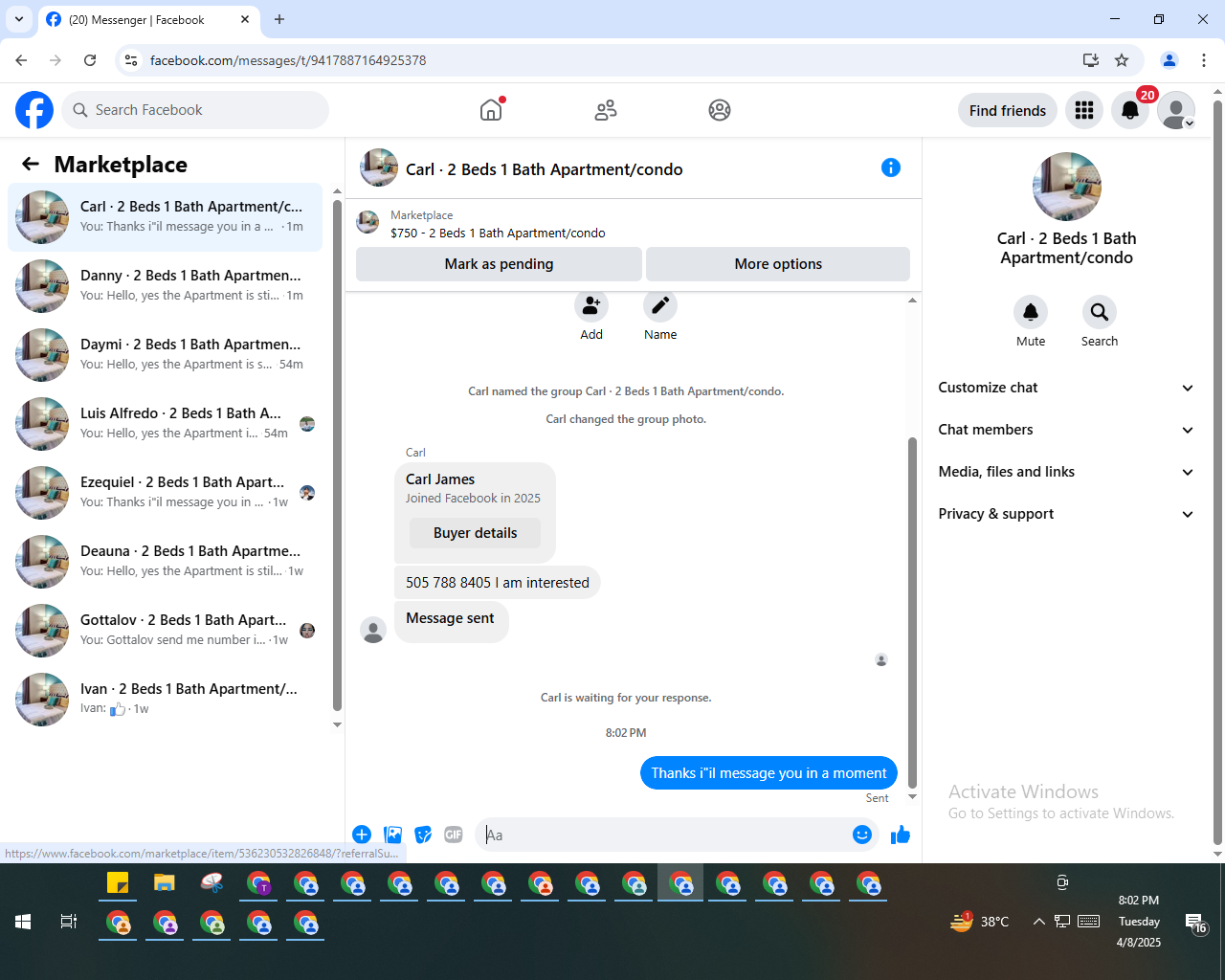Screen dimensions: 1225x980
Task: Open the notifications bell with 20 badge
Action: pos(1130,110)
